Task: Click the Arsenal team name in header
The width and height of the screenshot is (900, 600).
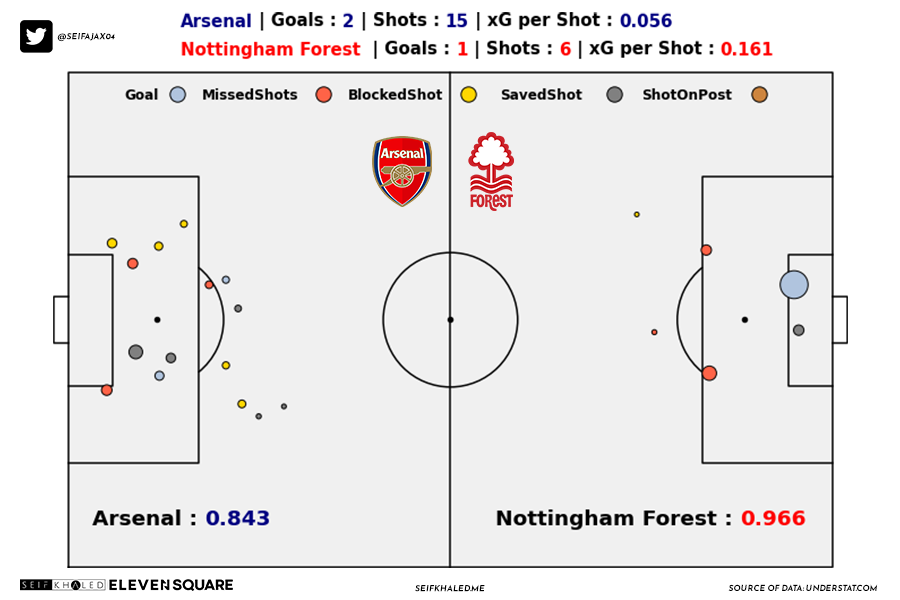Action: click(216, 21)
